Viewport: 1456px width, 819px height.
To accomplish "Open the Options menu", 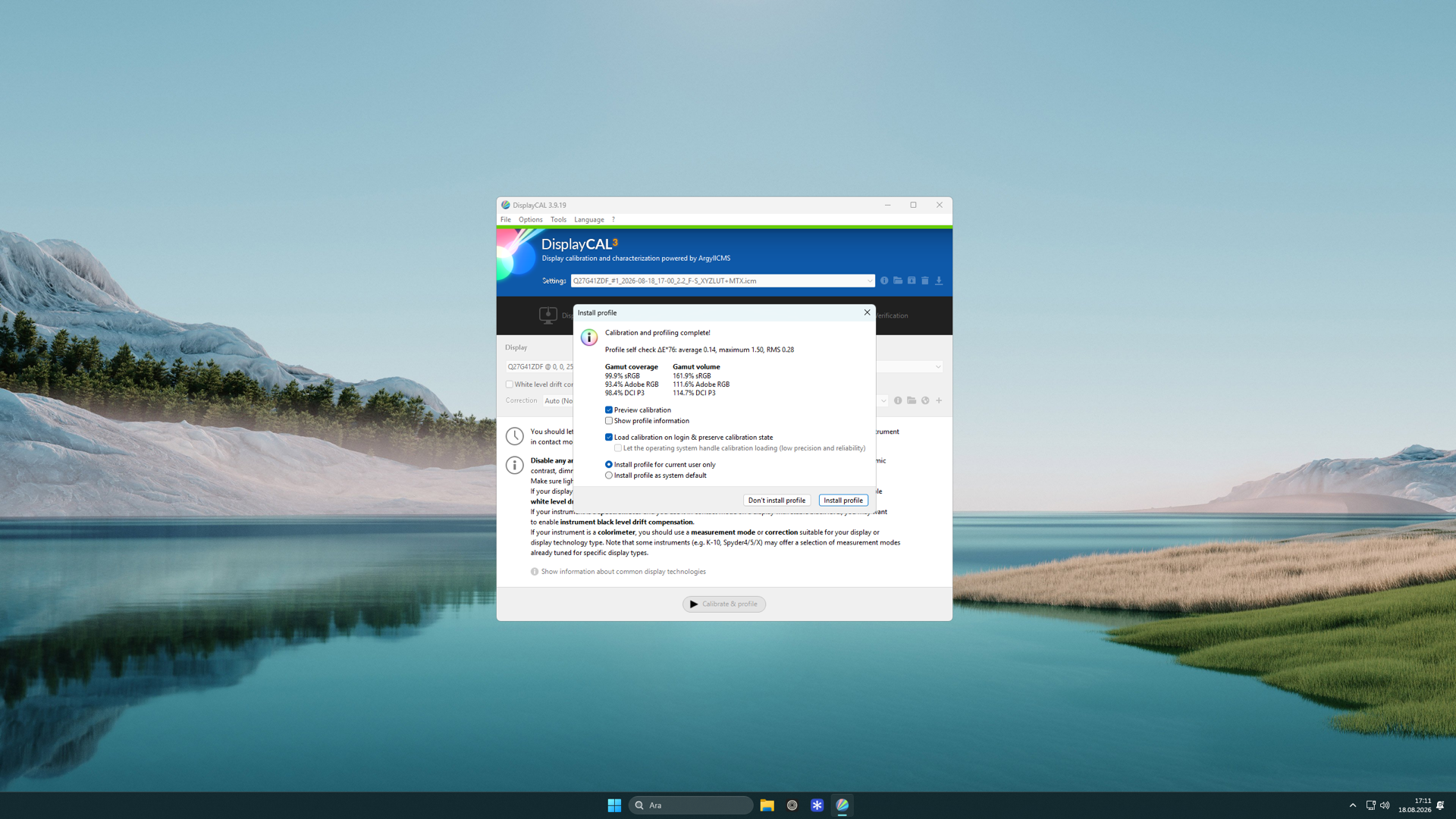I will (531, 220).
